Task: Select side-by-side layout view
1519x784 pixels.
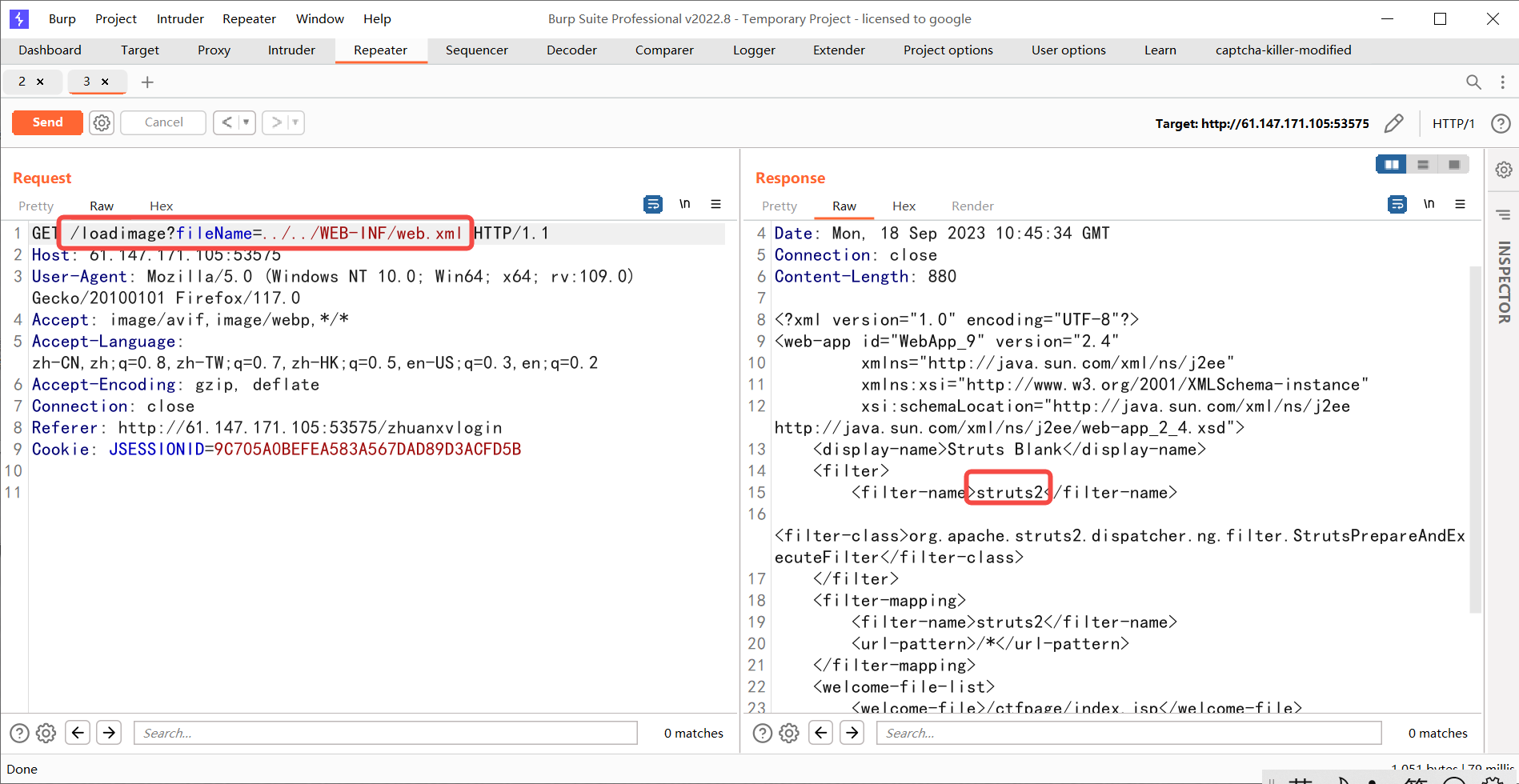Action: [1392, 164]
